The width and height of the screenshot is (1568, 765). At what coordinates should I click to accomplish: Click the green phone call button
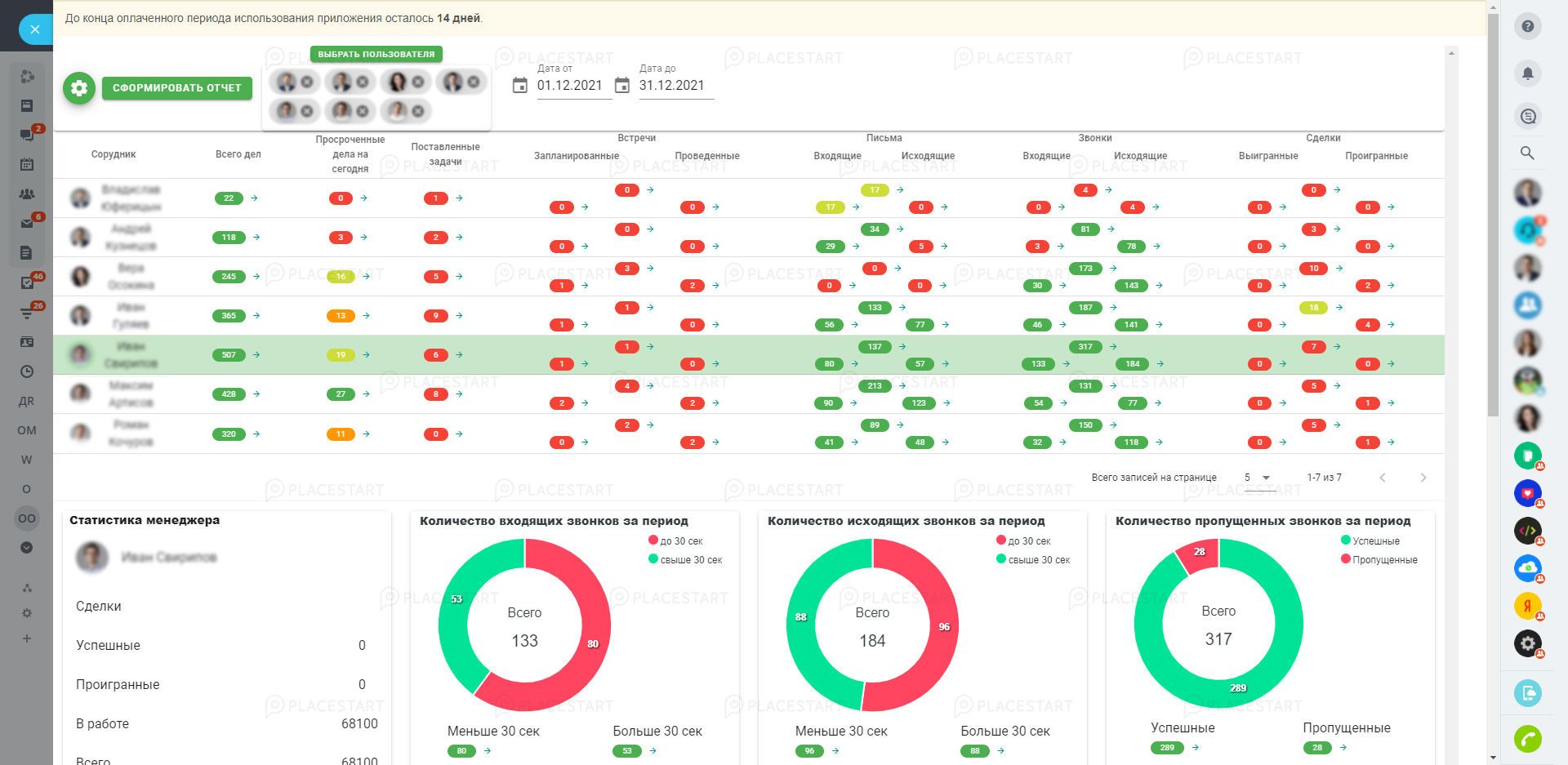tap(1527, 739)
